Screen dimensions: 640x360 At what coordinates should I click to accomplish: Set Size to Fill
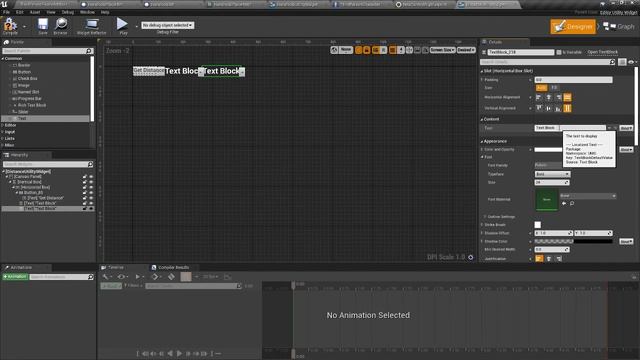pyautogui.click(x=554, y=88)
